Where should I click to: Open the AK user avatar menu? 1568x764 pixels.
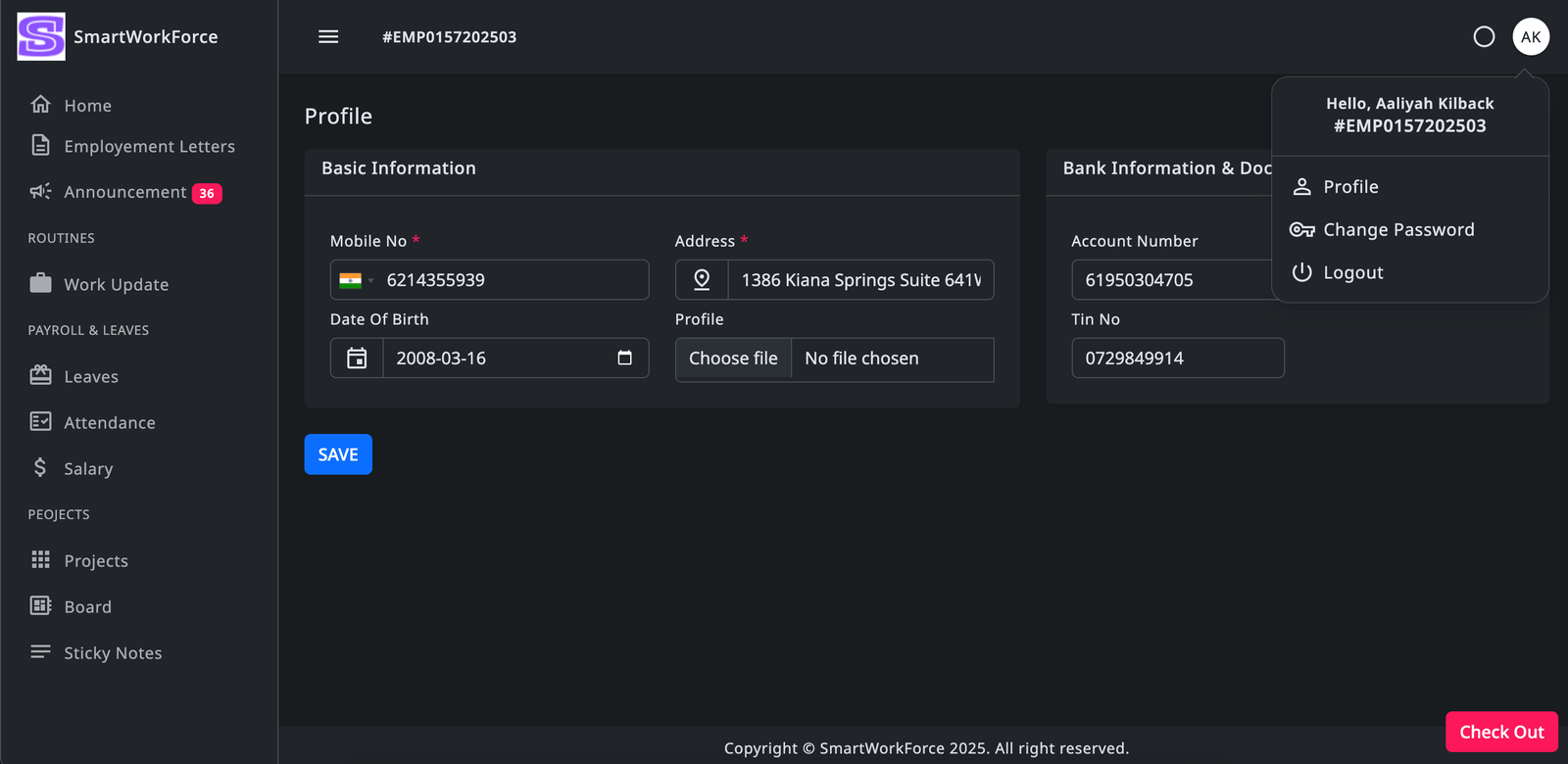coord(1530,36)
